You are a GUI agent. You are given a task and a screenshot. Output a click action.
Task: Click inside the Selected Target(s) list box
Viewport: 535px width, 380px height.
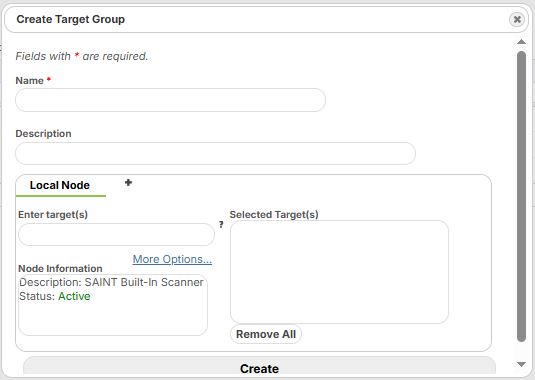pos(339,272)
